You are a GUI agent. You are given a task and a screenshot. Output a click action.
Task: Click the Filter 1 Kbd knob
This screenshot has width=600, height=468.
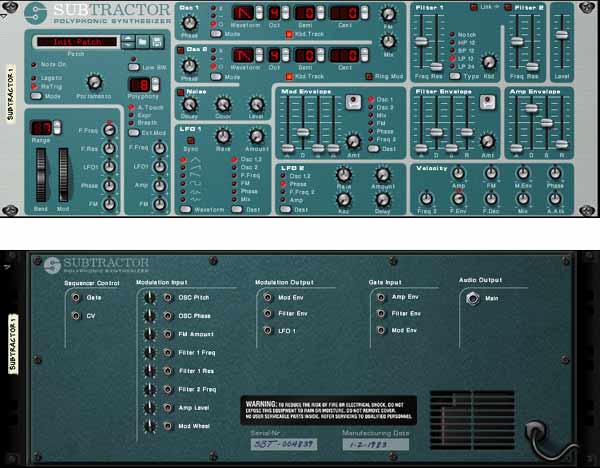pyautogui.click(x=489, y=62)
